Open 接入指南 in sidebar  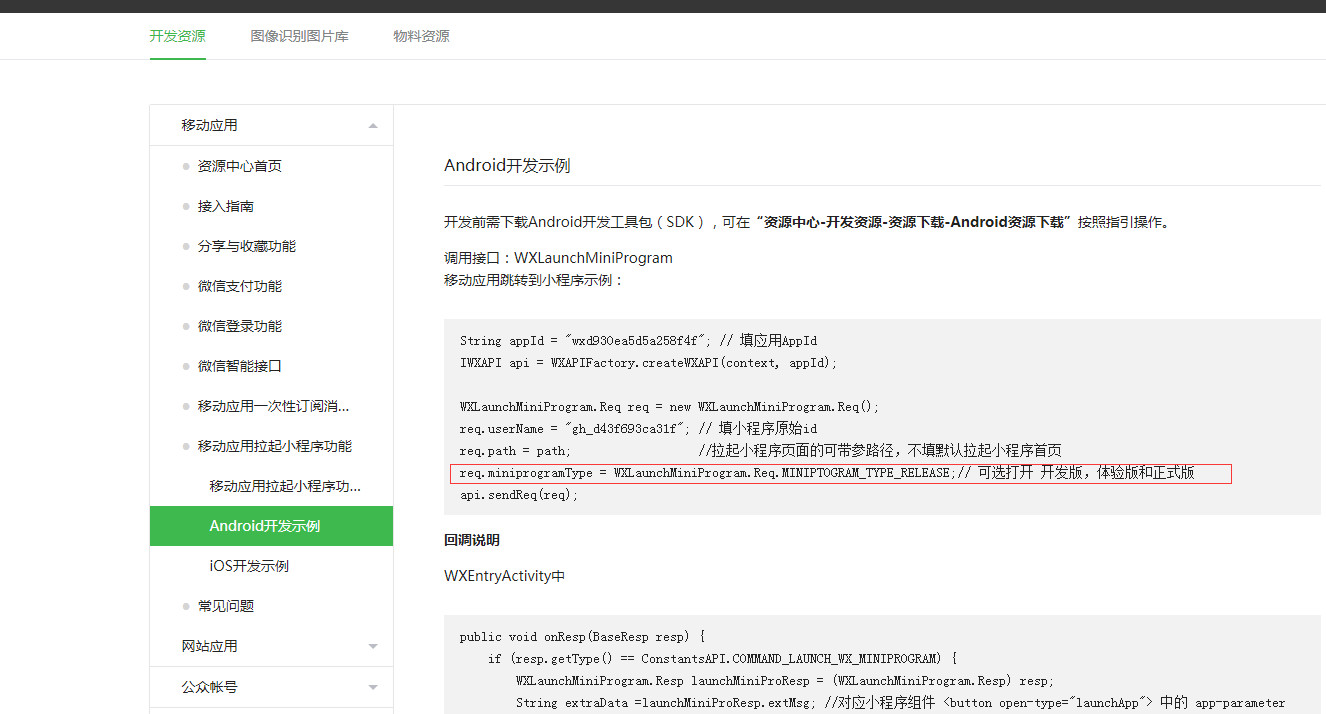pos(226,206)
